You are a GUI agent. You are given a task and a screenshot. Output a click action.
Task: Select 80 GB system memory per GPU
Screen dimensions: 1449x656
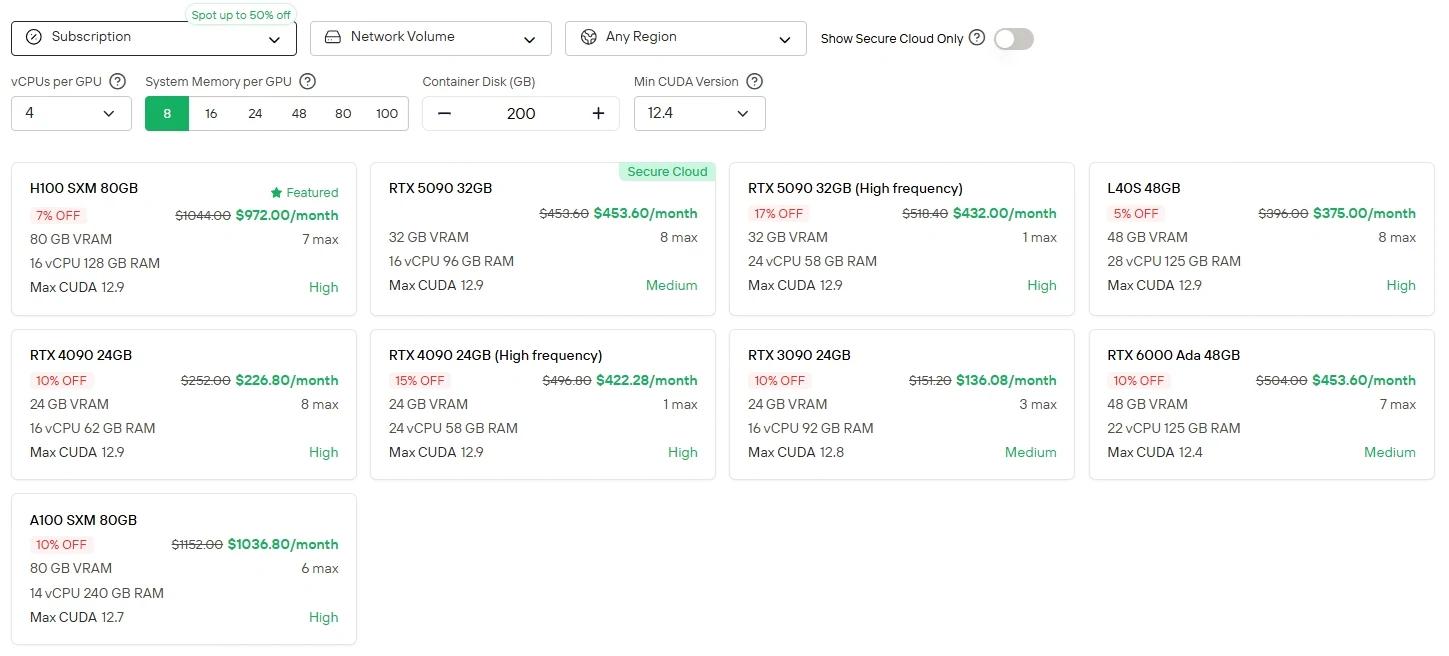pyautogui.click(x=343, y=113)
